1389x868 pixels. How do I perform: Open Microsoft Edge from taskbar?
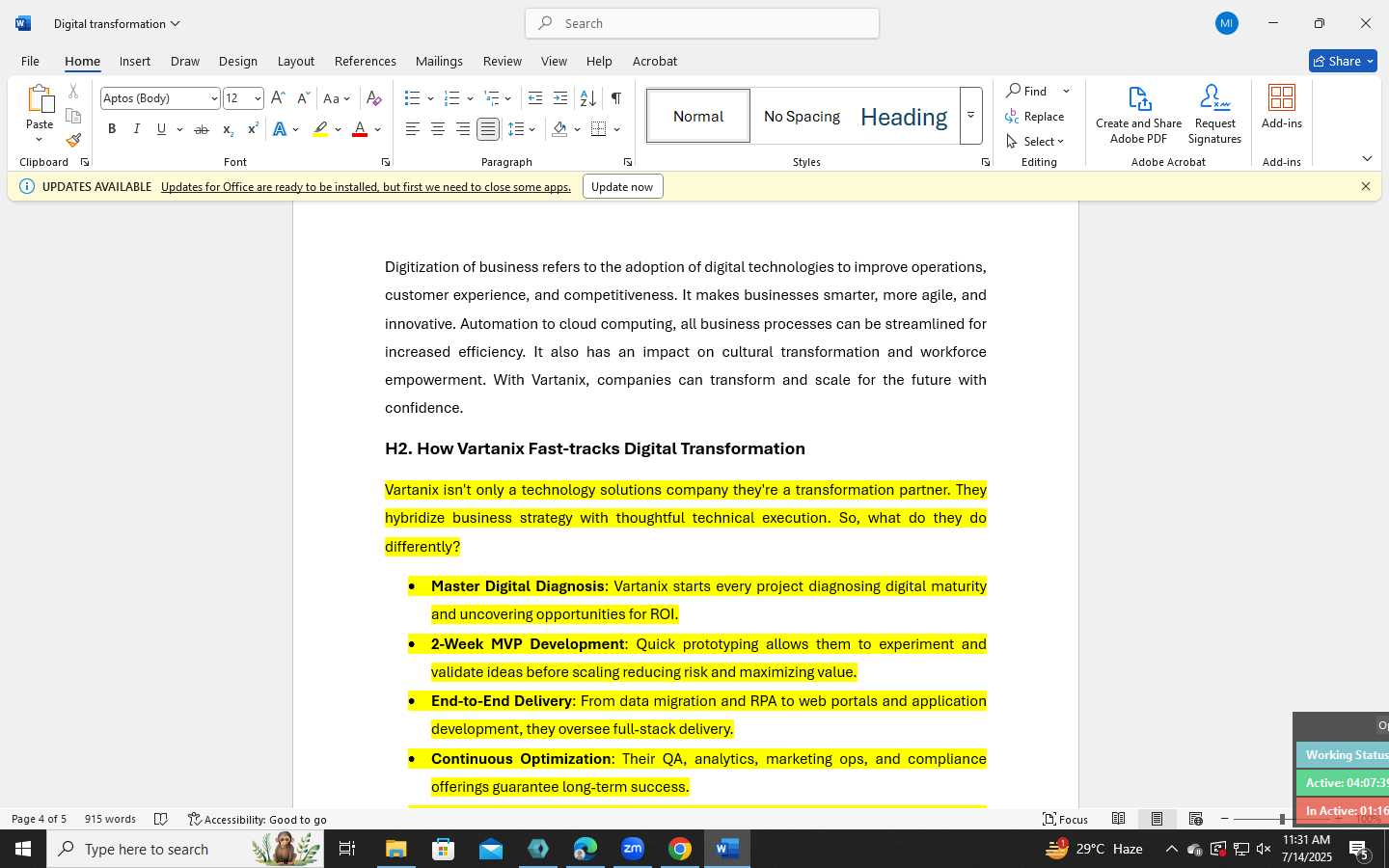pos(586,849)
